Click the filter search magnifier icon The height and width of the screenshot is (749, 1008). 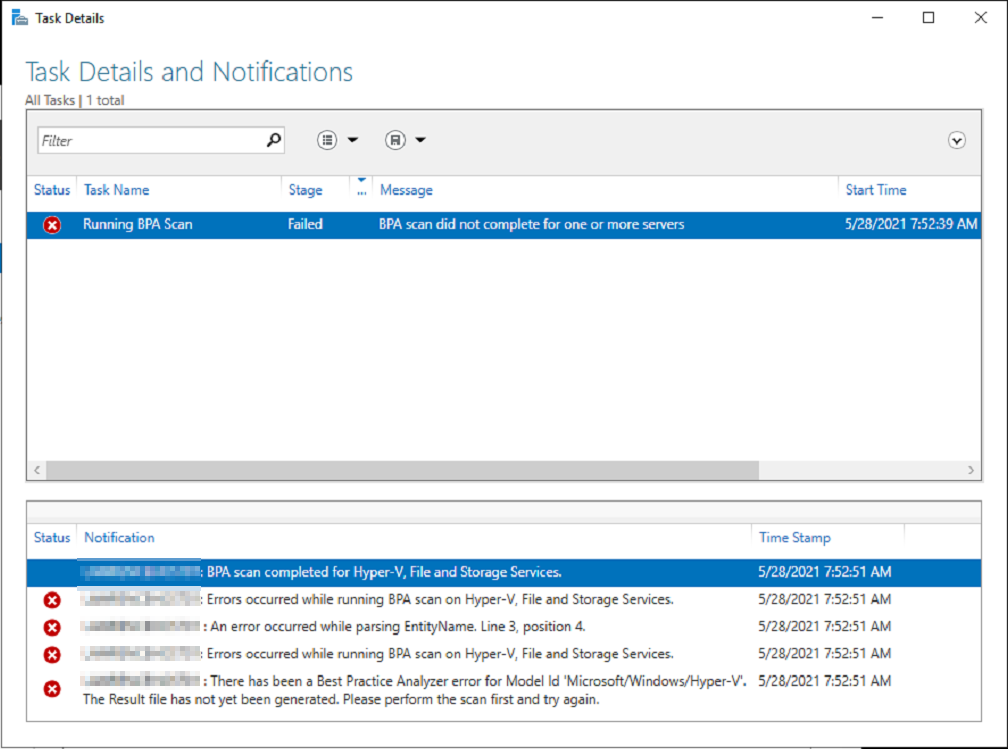tap(272, 140)
